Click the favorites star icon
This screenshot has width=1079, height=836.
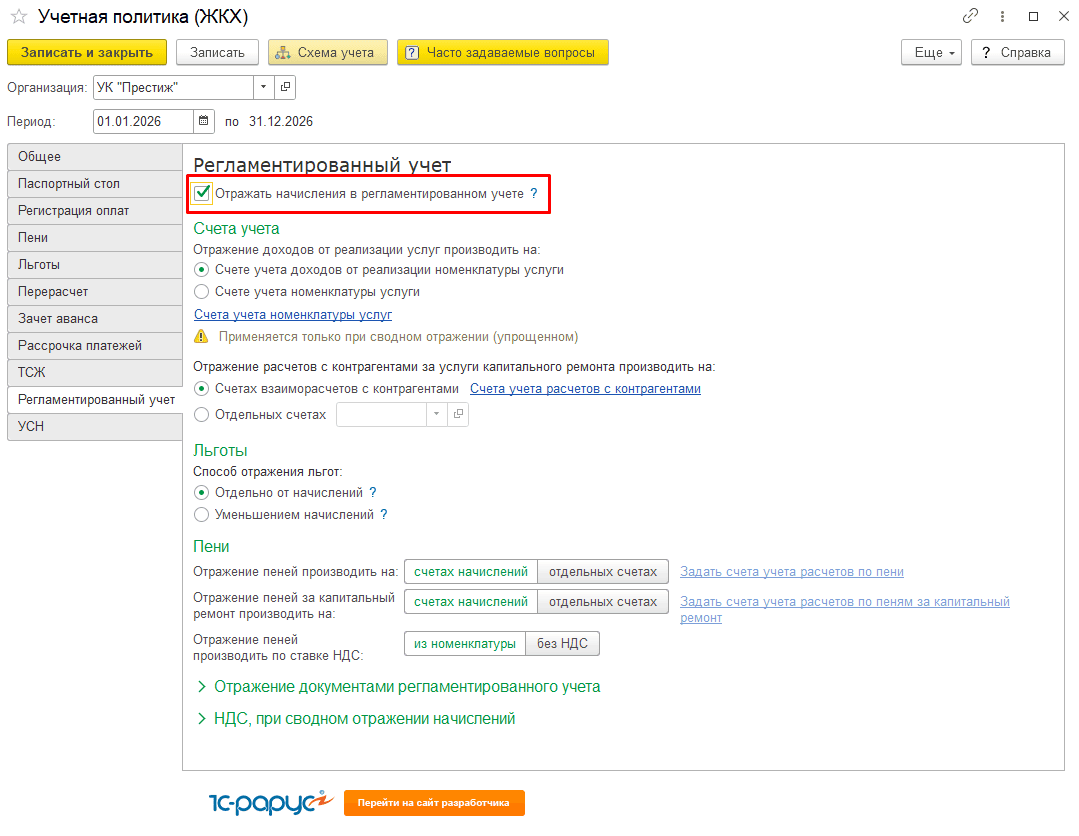click(18, 17)
